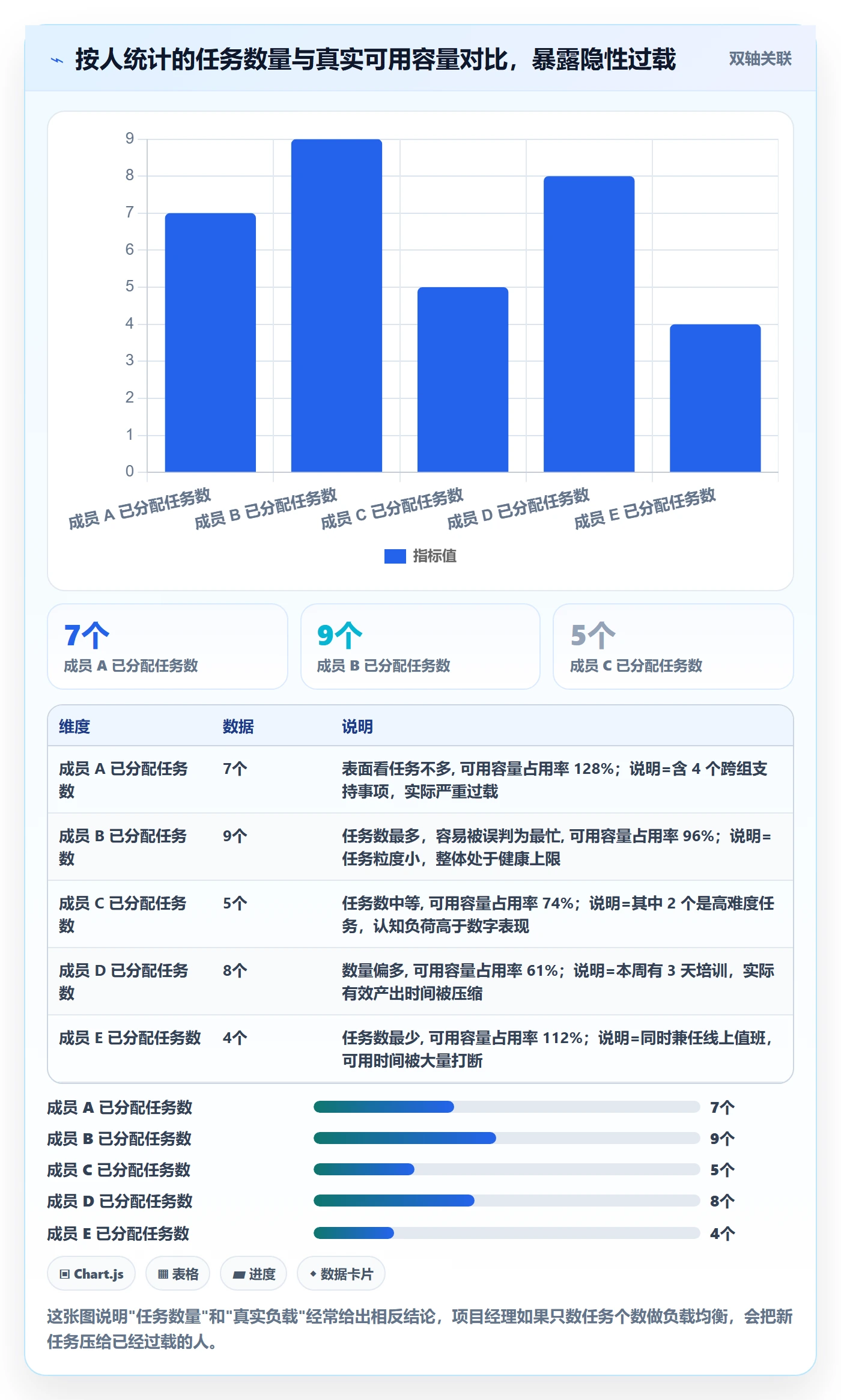Click the 数据卡片 tag chip
The image size is (841, 1400).
click(x=341, y=1273)
